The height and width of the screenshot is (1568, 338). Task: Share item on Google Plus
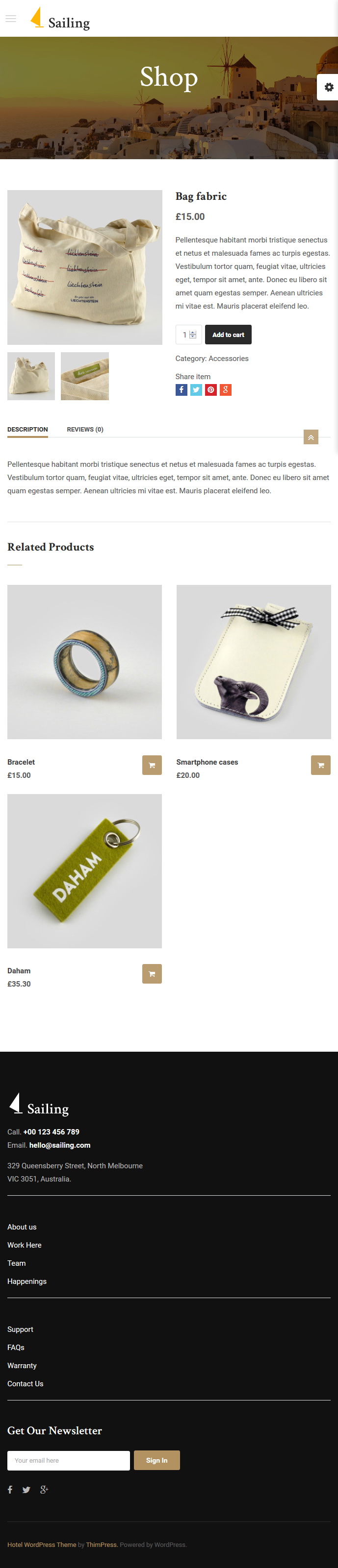225,390
